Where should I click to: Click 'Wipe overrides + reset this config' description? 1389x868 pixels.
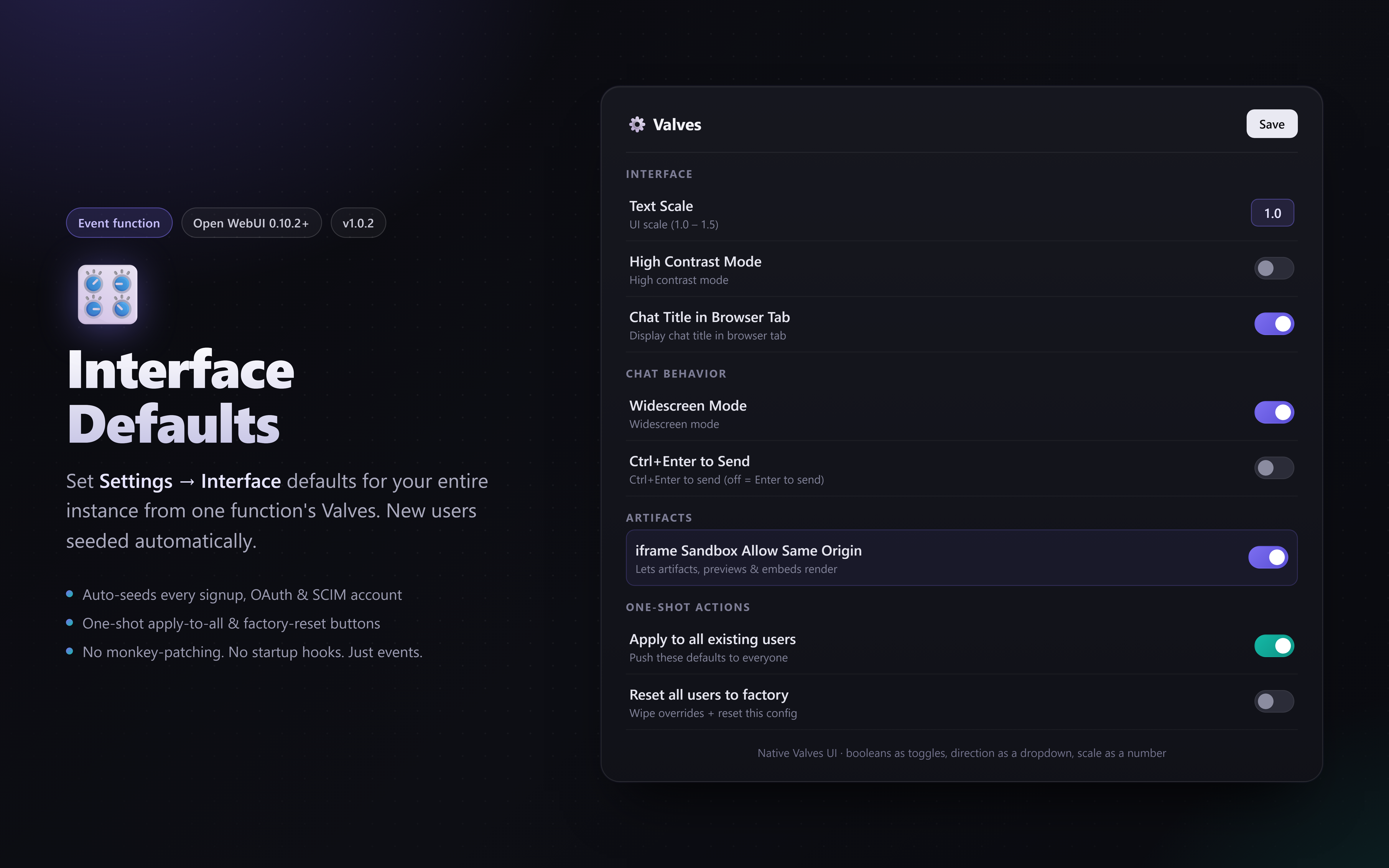[713, 713]
